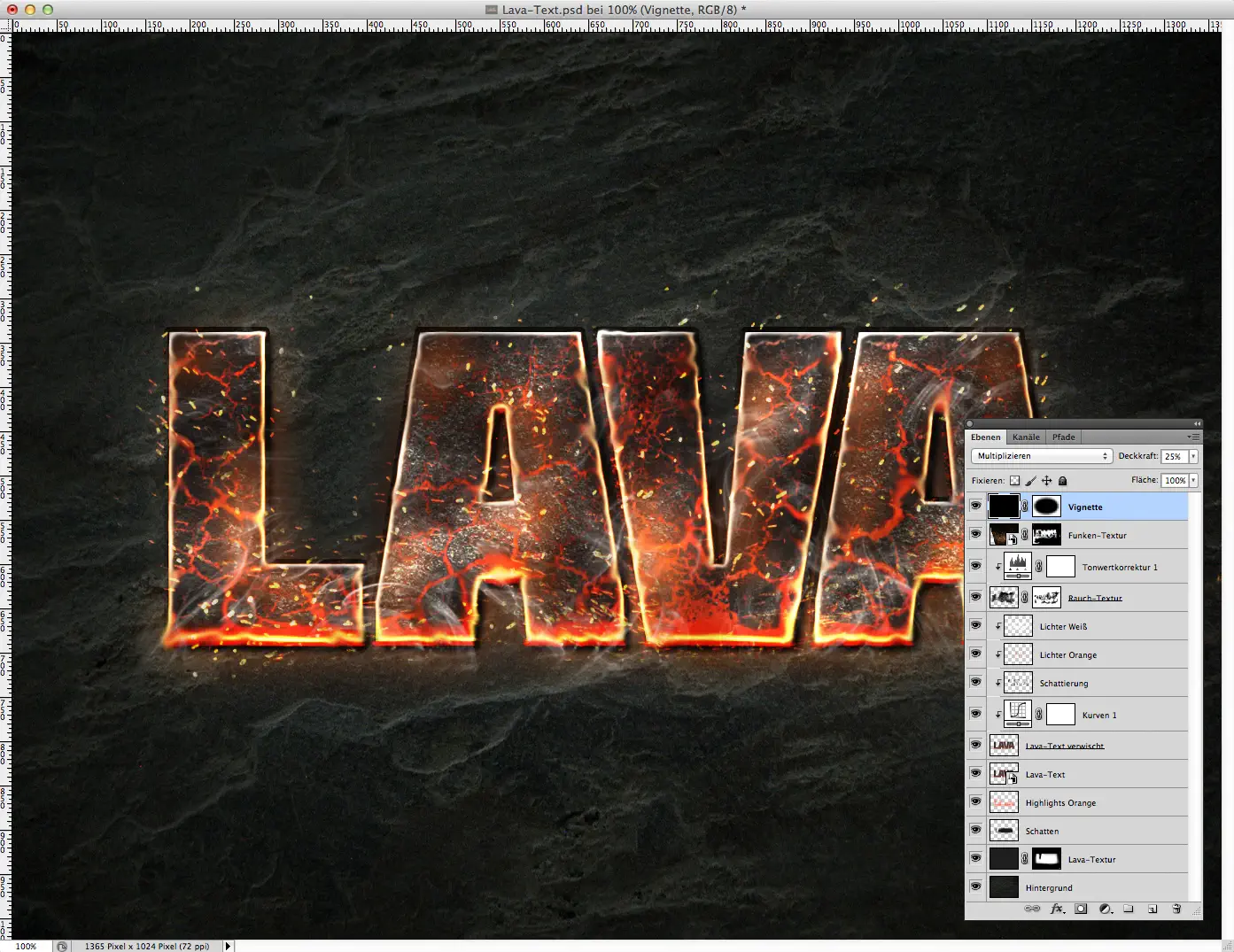Create a new layer with the icon
This screenshot has height=952, width=1234.
coord(1153,909)
